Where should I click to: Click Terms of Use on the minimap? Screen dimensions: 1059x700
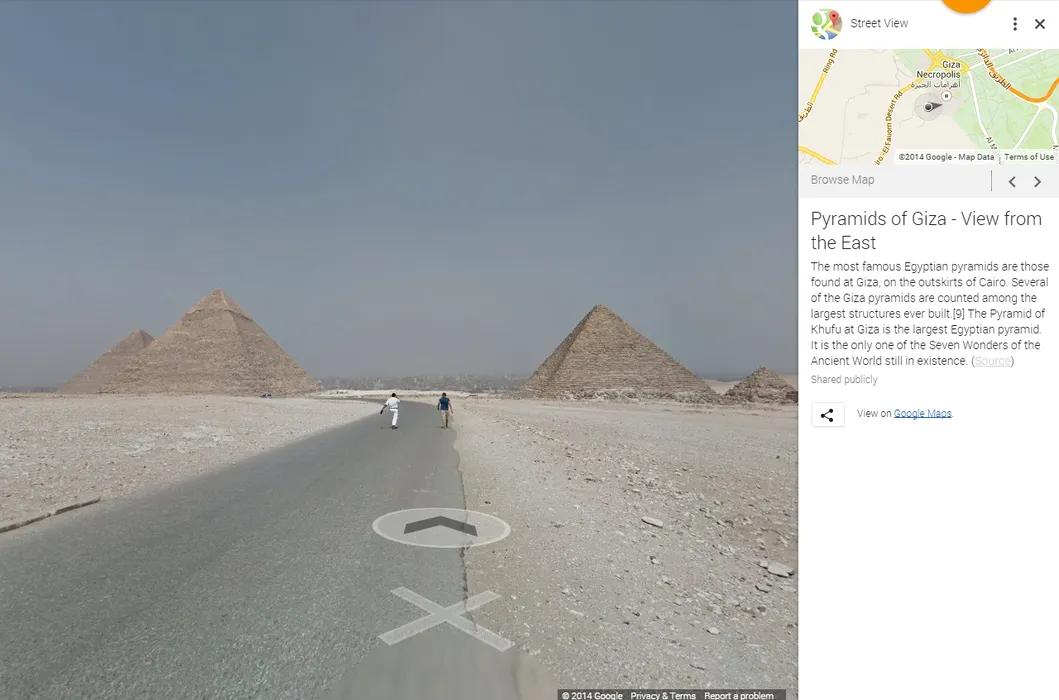click(1028, 157)
